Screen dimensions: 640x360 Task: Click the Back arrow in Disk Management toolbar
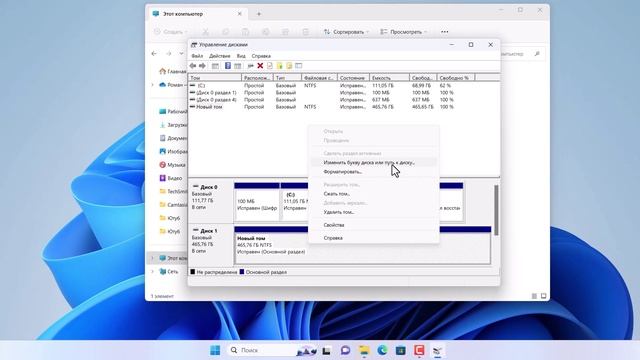tap(193, 66)
